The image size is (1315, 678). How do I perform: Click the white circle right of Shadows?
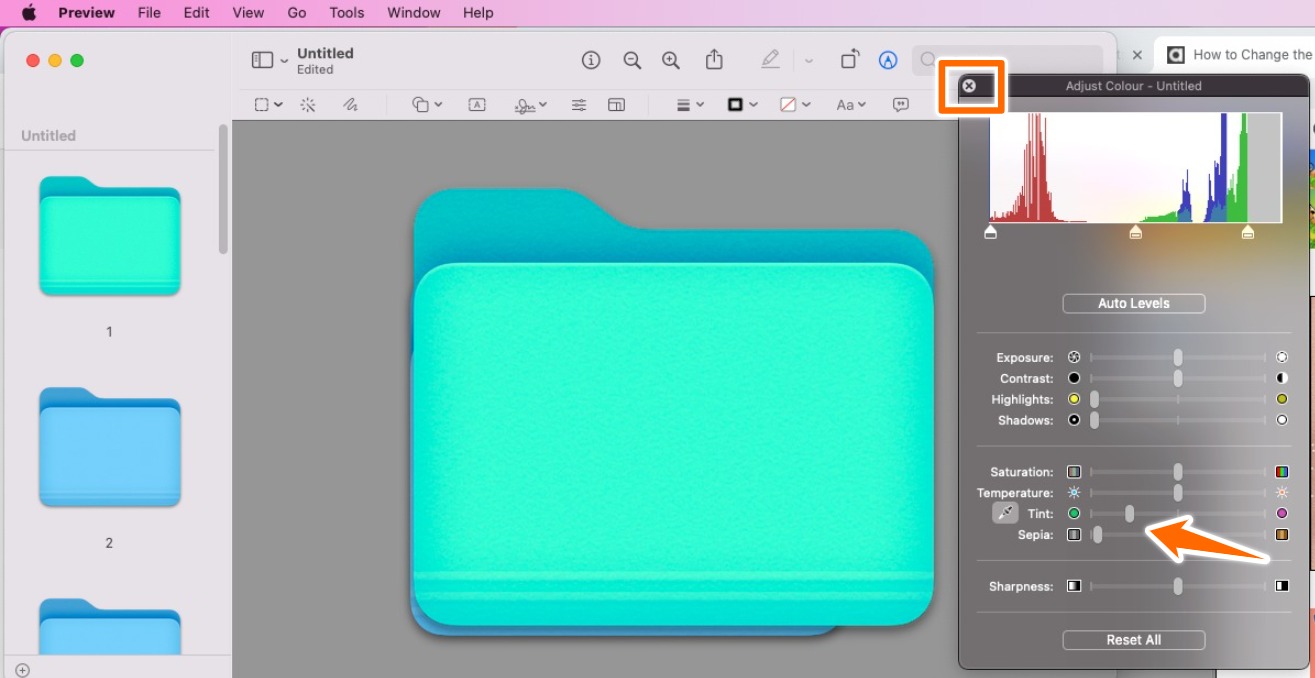point(1282,421)
